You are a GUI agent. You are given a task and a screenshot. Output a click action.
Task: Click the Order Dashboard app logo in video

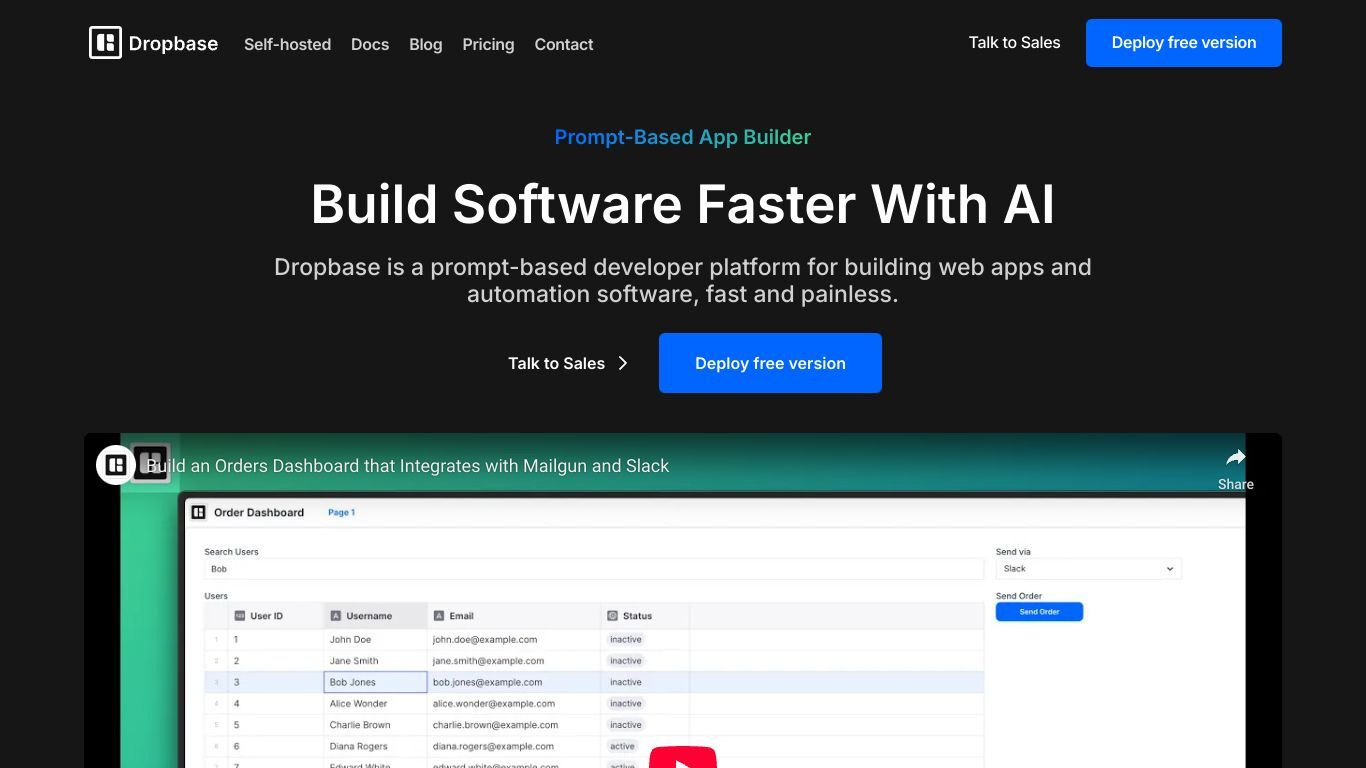198,512
